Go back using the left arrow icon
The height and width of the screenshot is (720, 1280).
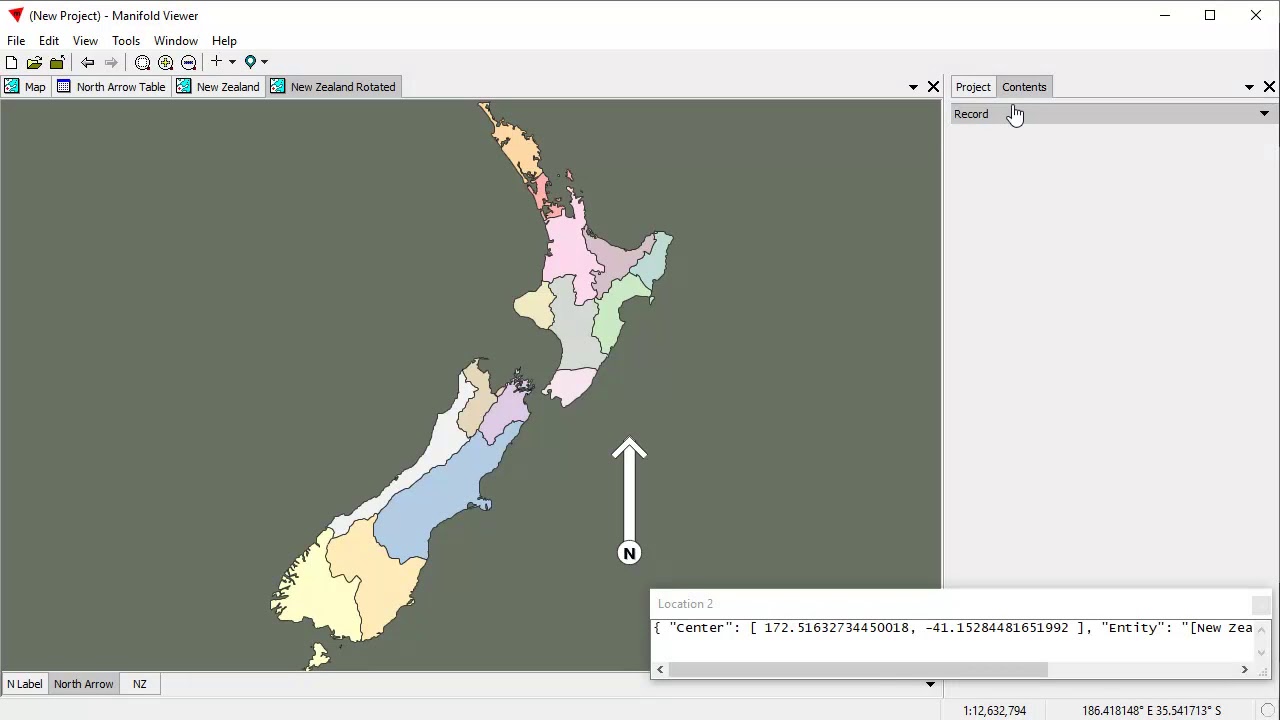88,62
